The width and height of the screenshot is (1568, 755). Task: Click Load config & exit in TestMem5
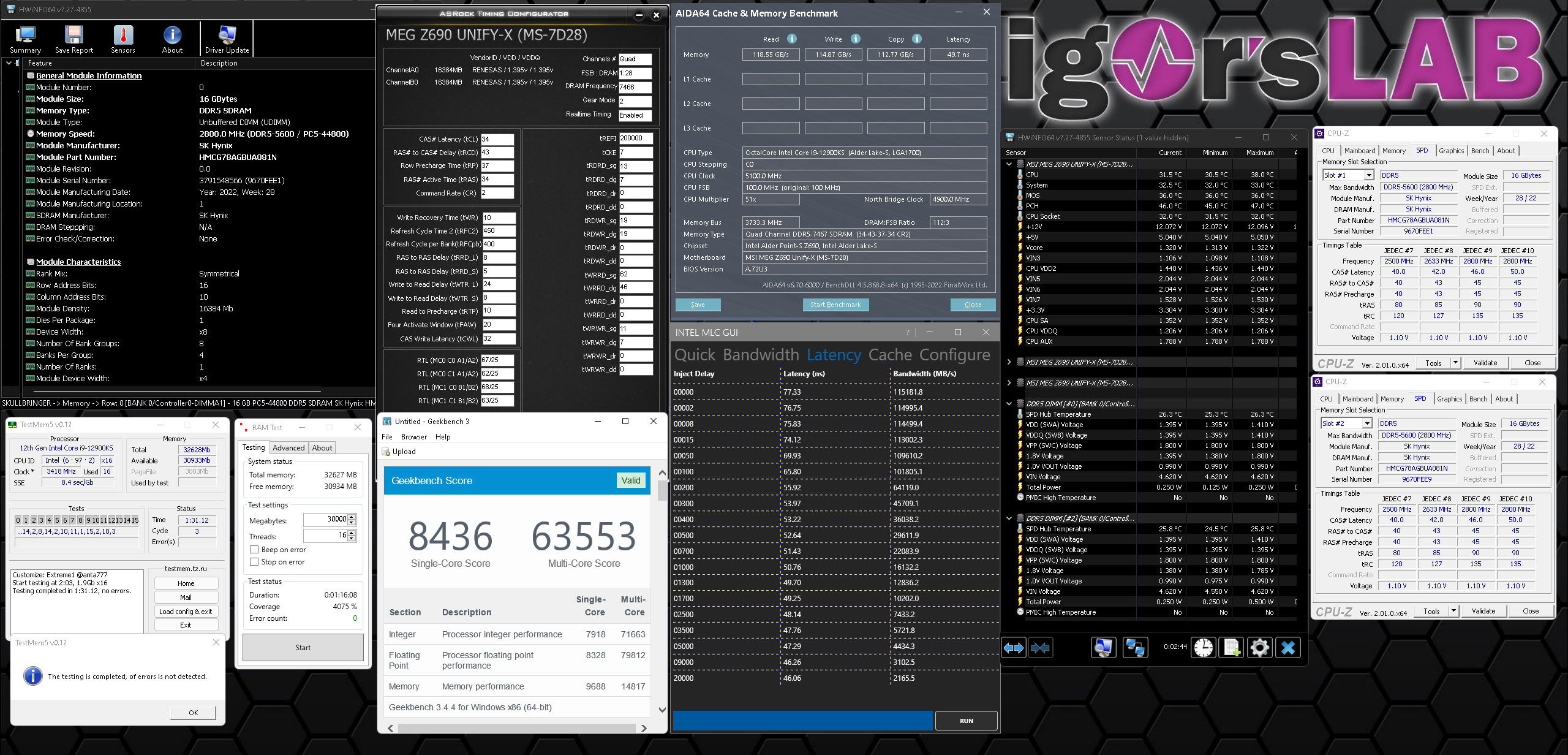186,612
